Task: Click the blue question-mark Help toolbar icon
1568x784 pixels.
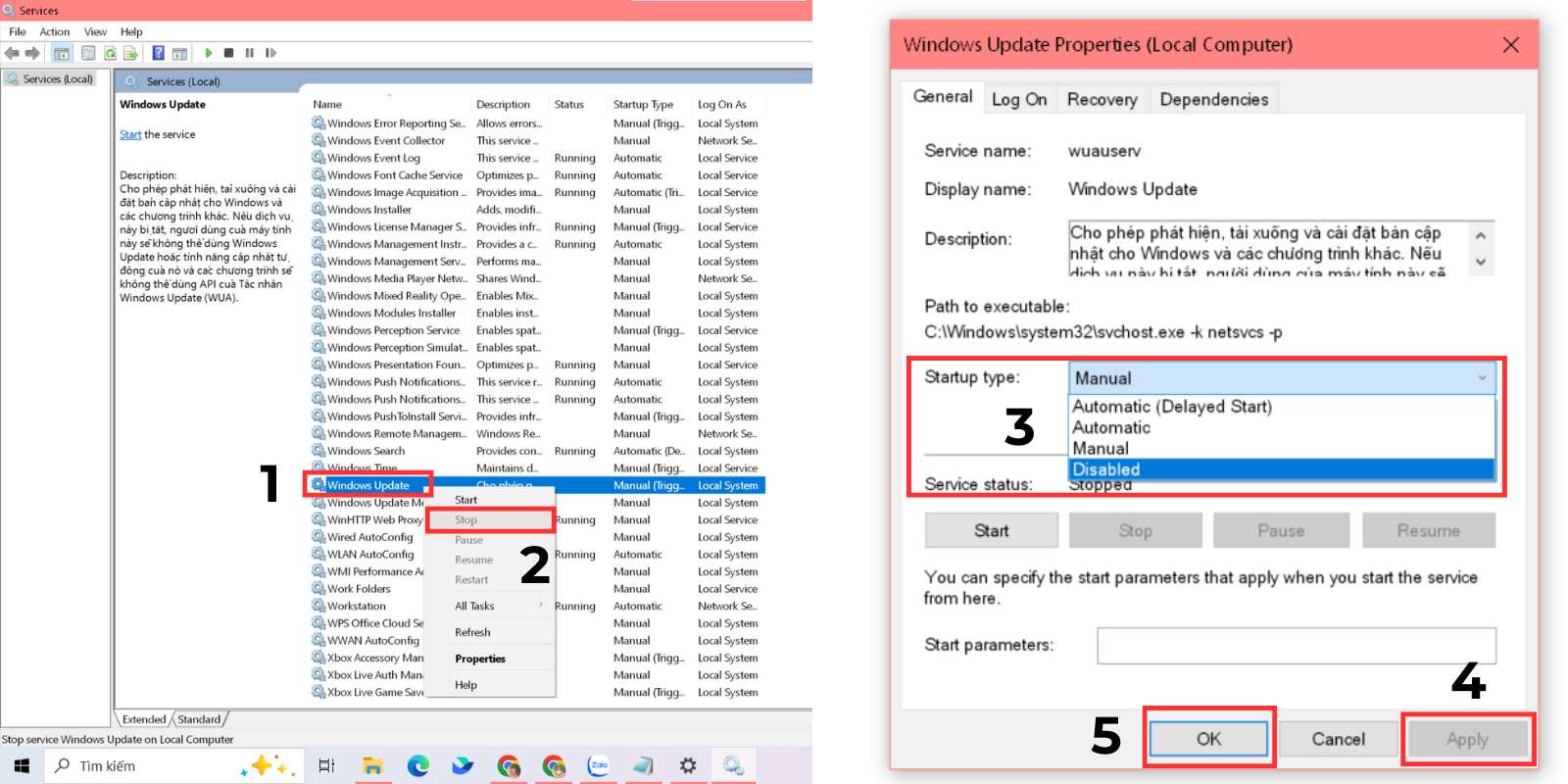Action: coord(158,53)
